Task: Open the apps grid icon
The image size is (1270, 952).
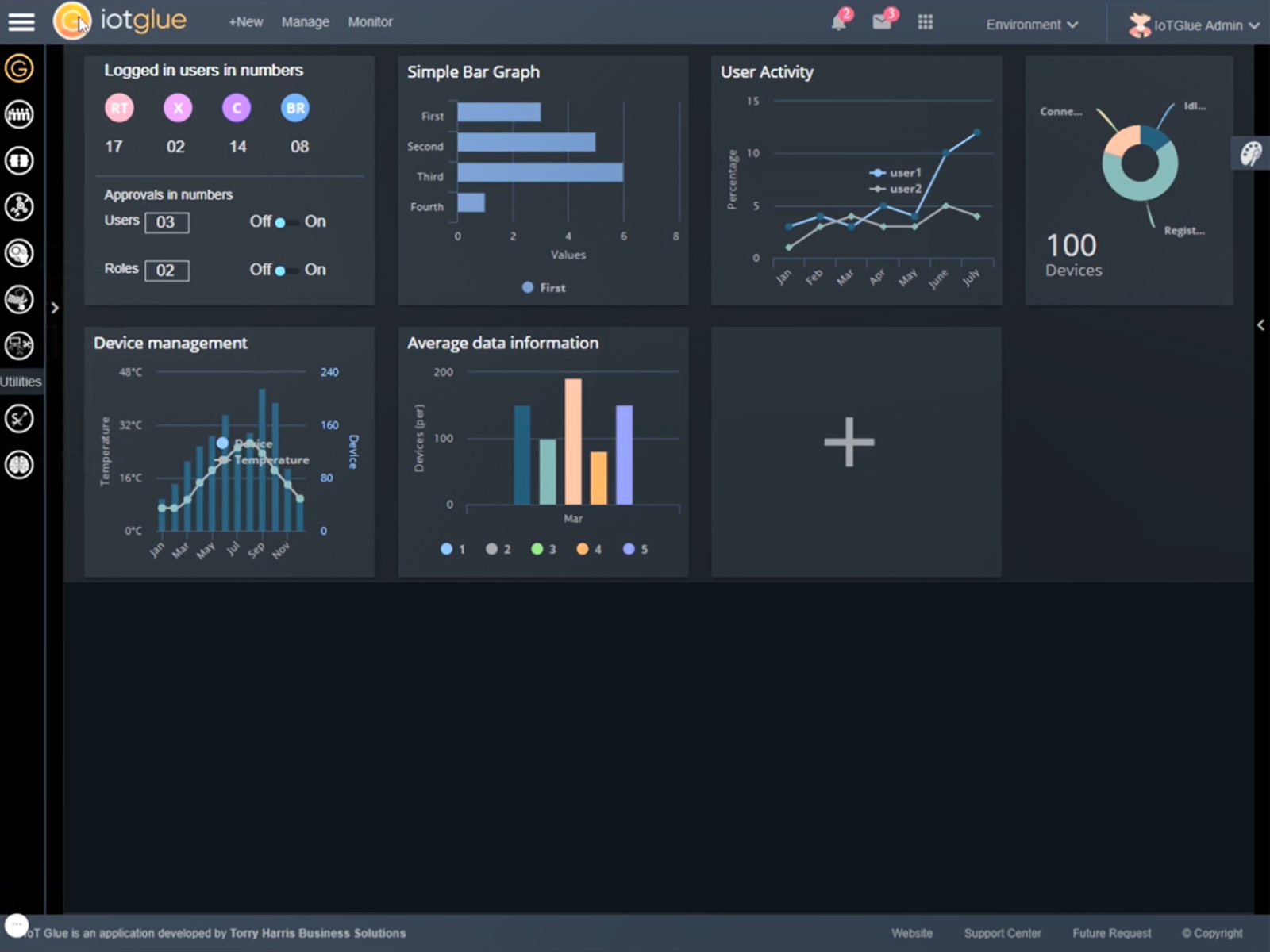Action: point(926,22)
